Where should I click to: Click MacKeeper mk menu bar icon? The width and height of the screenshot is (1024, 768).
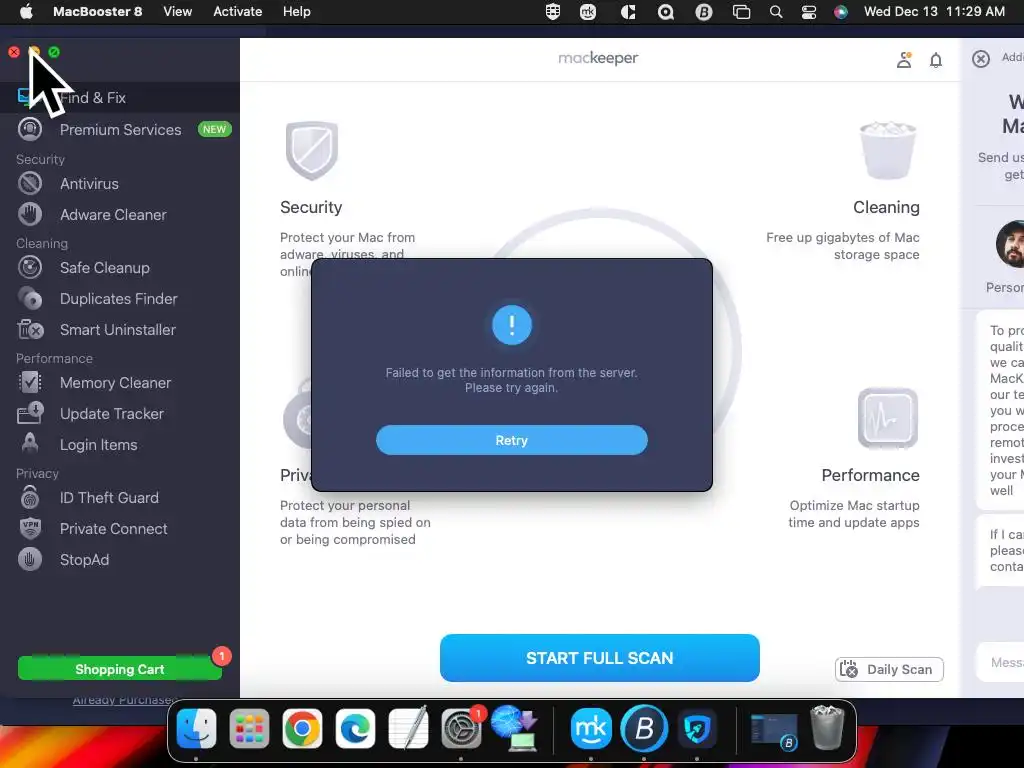pos(588,12)
